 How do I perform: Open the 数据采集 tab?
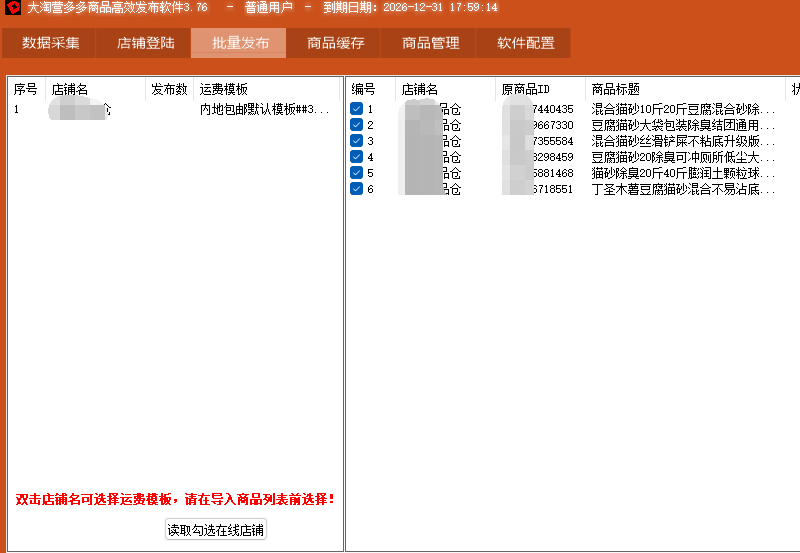tap(48, 43)
